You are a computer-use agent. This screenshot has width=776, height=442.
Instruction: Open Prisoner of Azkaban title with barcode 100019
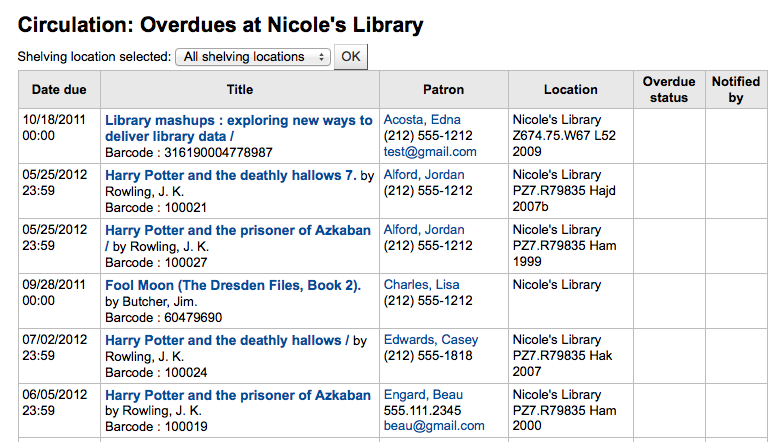point(237,395)
